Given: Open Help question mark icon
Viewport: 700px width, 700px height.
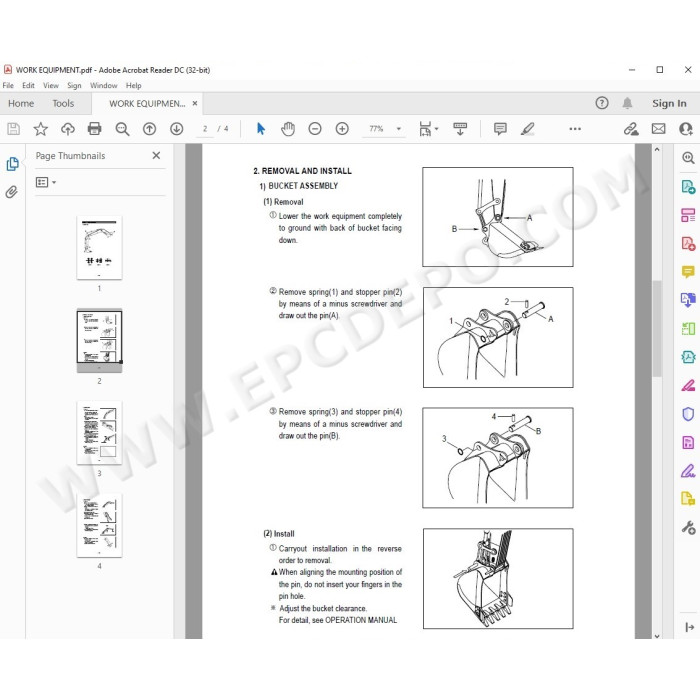Looking at the screenshot, I should point(602,103).
